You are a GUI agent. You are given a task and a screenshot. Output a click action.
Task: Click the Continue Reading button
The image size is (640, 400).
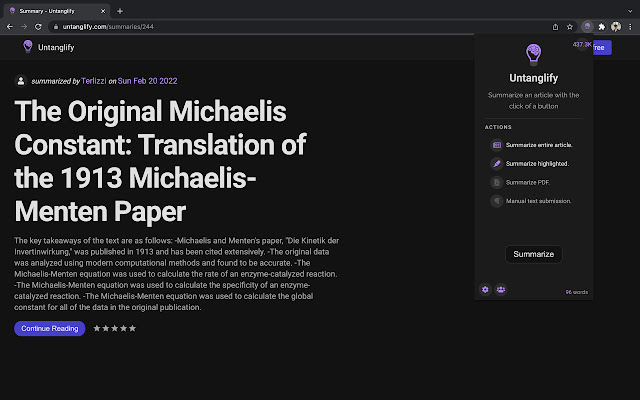coord(50,328)
